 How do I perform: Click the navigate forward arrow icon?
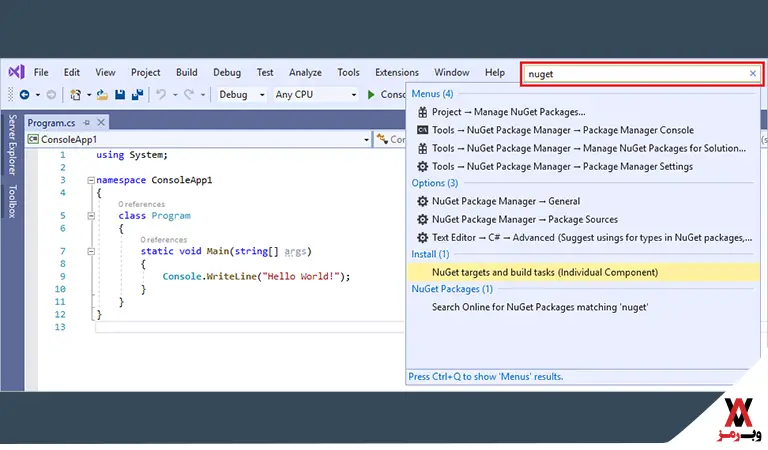51,95
